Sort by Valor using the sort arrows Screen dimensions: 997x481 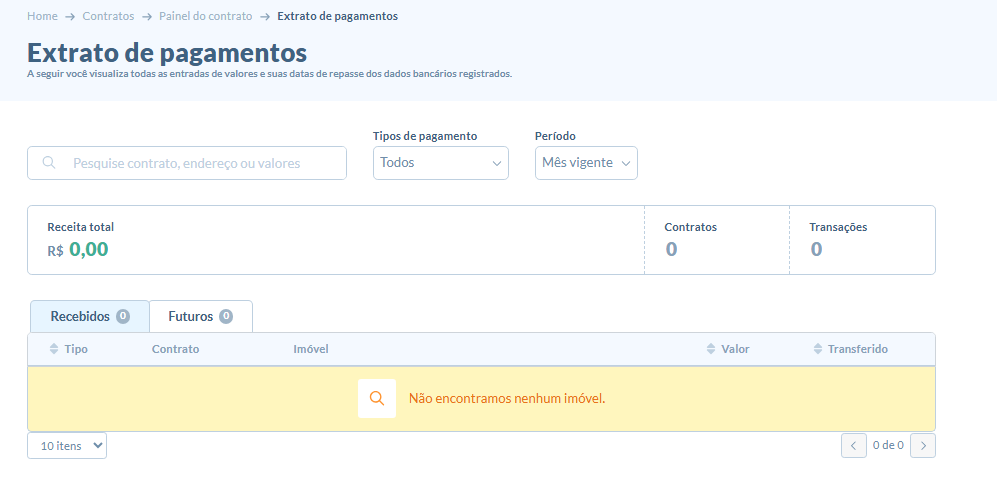[711, 349]
